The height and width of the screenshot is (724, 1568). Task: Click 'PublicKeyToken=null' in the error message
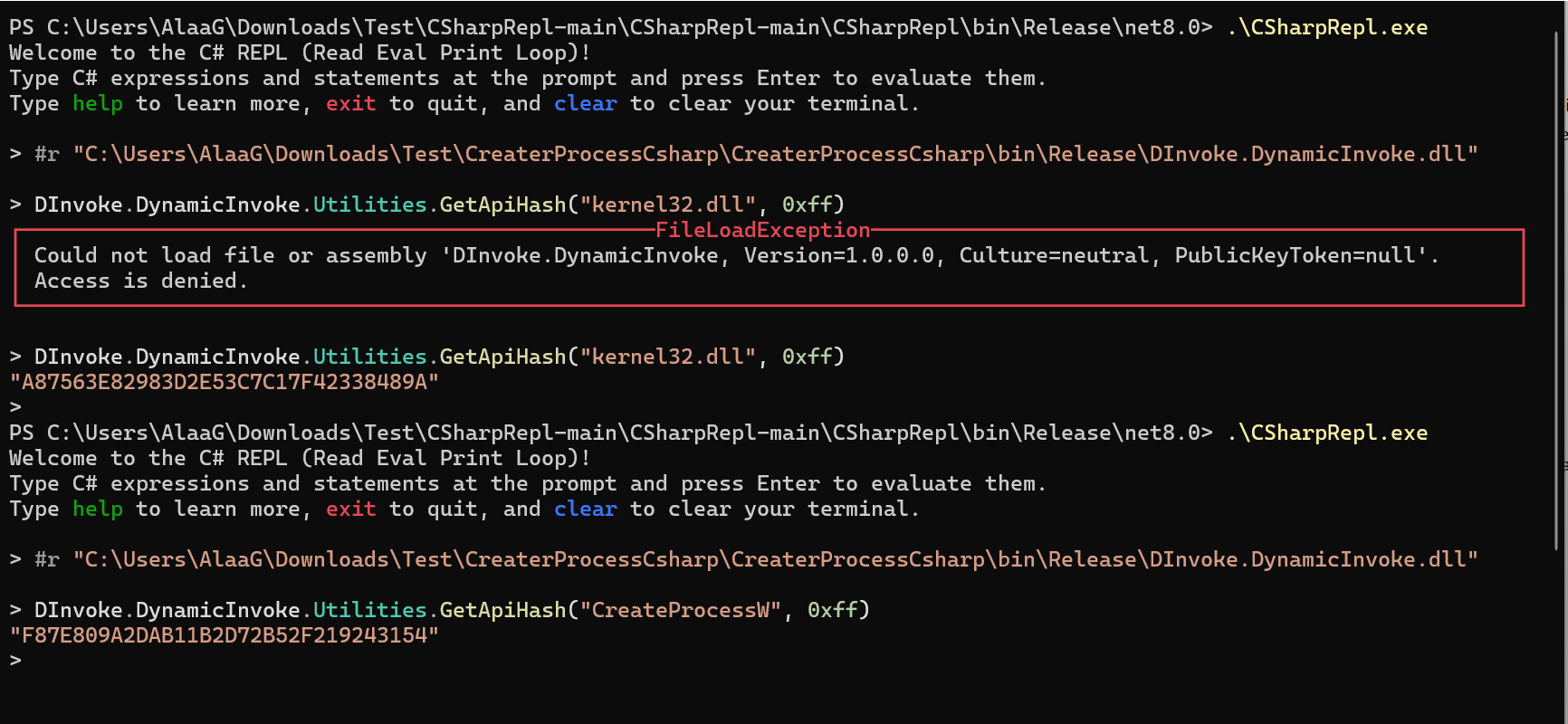click(1300, 255)
